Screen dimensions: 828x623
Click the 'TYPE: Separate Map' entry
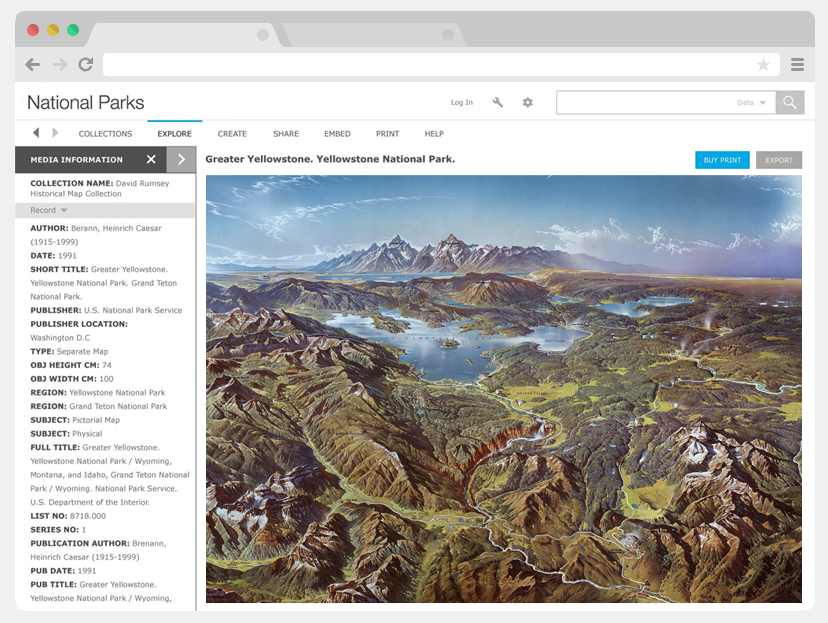click(69, 352)
